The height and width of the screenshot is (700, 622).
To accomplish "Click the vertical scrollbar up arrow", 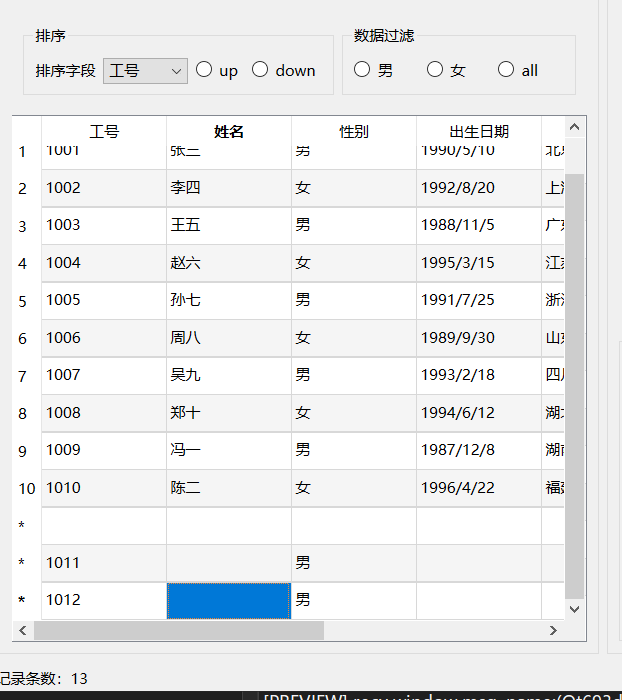I will pyautogui.click(x=575, y=128).
